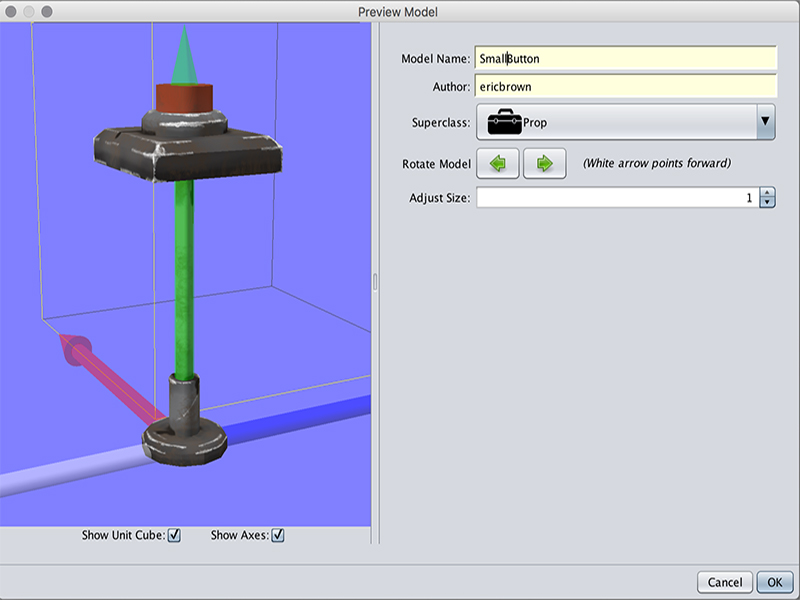
Task: Click the Preview Model window title
Action: tap(397, 12)
